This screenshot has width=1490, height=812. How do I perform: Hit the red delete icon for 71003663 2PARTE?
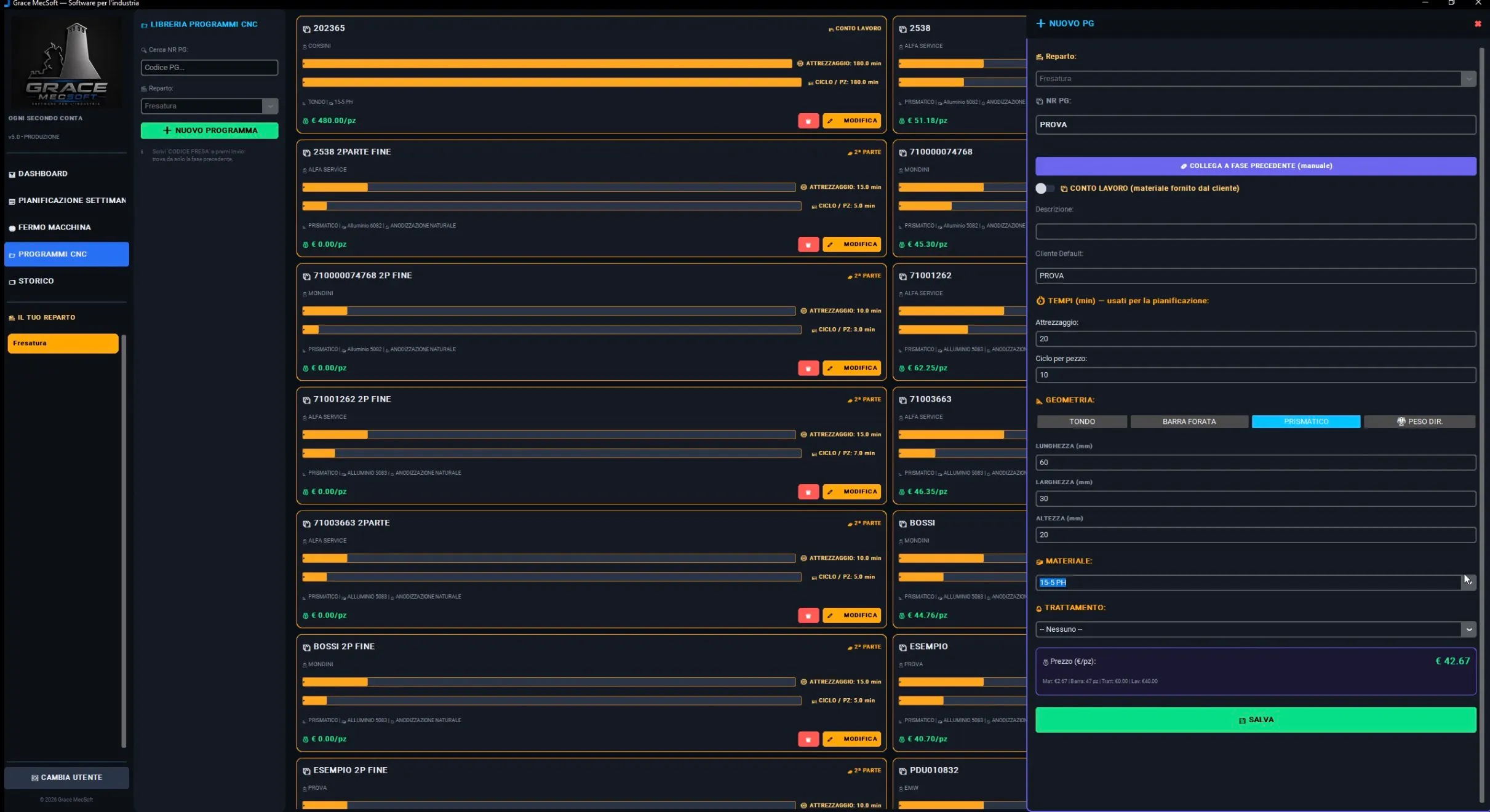click(x=808, y=616)
